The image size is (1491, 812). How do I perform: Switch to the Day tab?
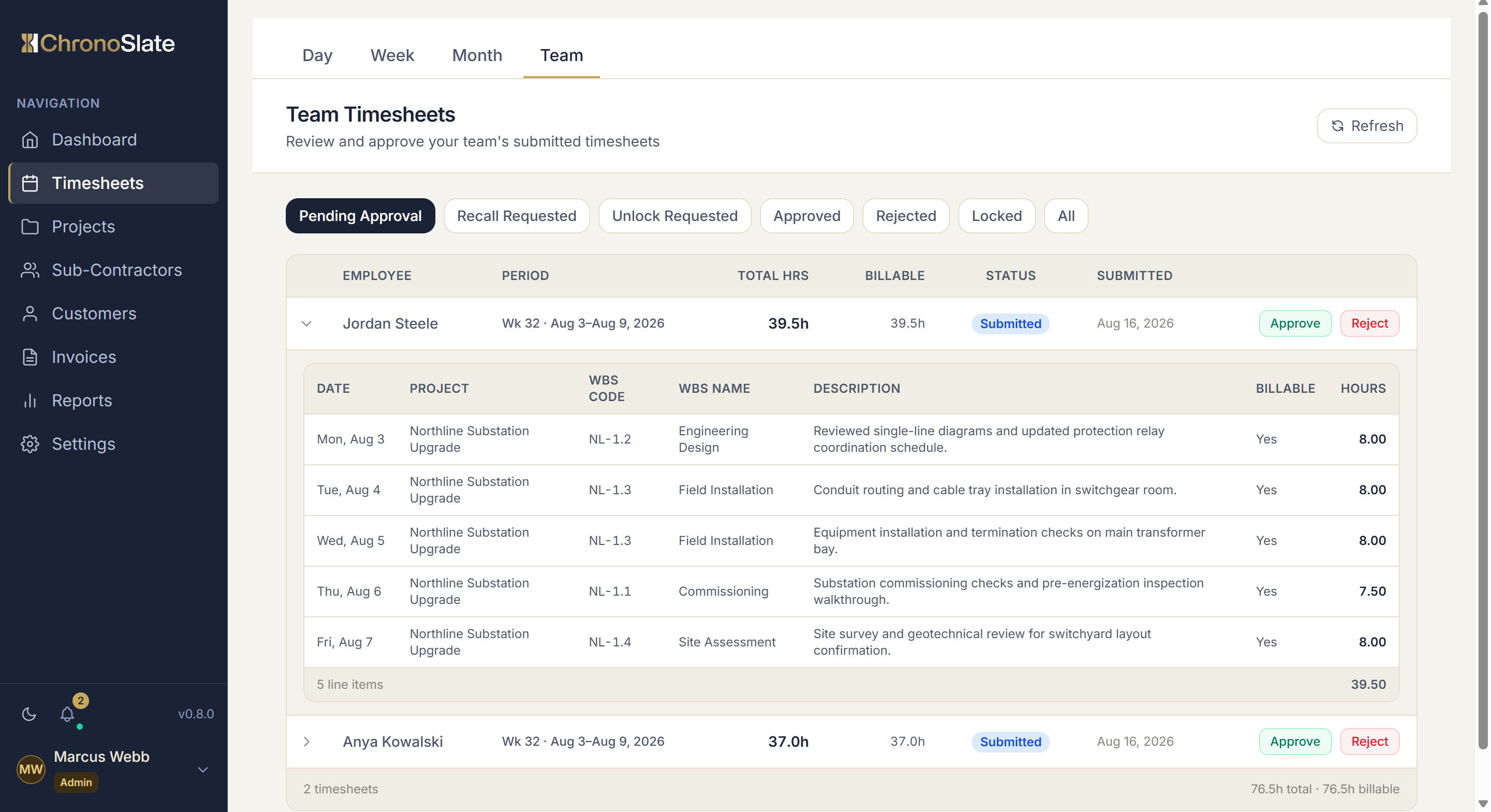tap(317, 55)
